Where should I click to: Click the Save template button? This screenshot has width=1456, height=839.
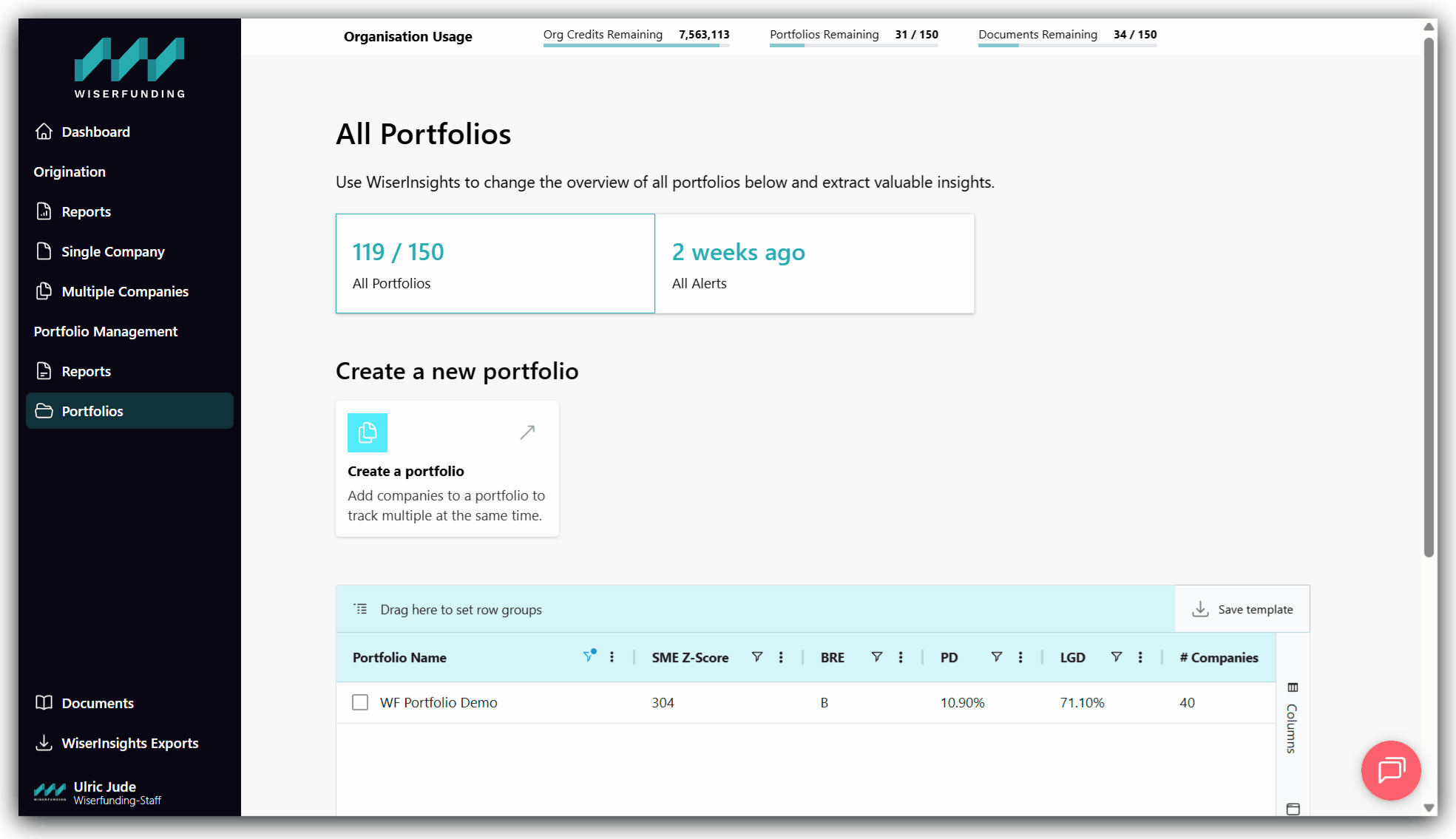point(1242,608)
